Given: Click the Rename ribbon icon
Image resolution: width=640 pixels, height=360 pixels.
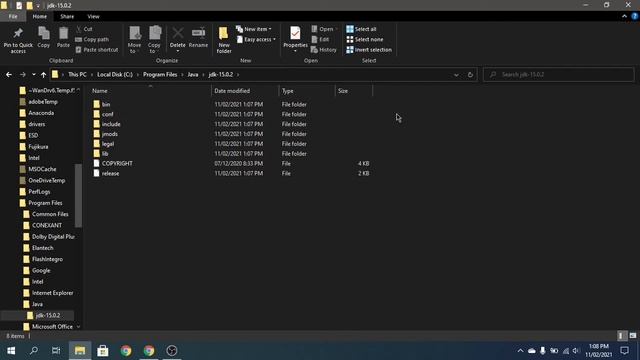Looking at the screenshot, I should 198,38.
